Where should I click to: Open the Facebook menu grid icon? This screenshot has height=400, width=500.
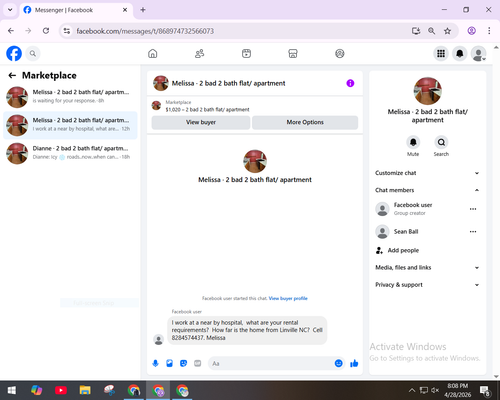(441, 53)
